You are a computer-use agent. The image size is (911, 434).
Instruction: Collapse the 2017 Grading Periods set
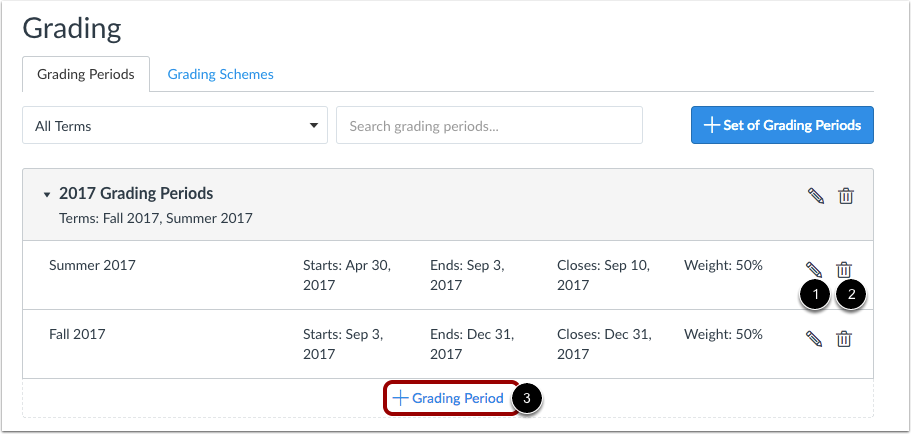[x=47, y=195]
